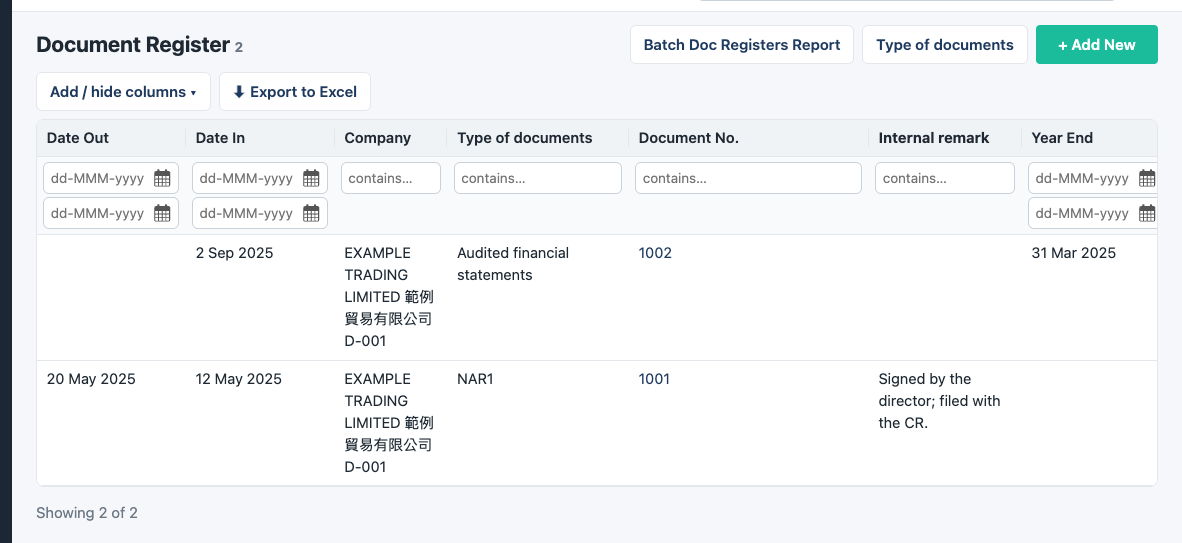Sort by Type of documents column header
The height and width of the screenshot is (543, 1182).
coord(525,138)
